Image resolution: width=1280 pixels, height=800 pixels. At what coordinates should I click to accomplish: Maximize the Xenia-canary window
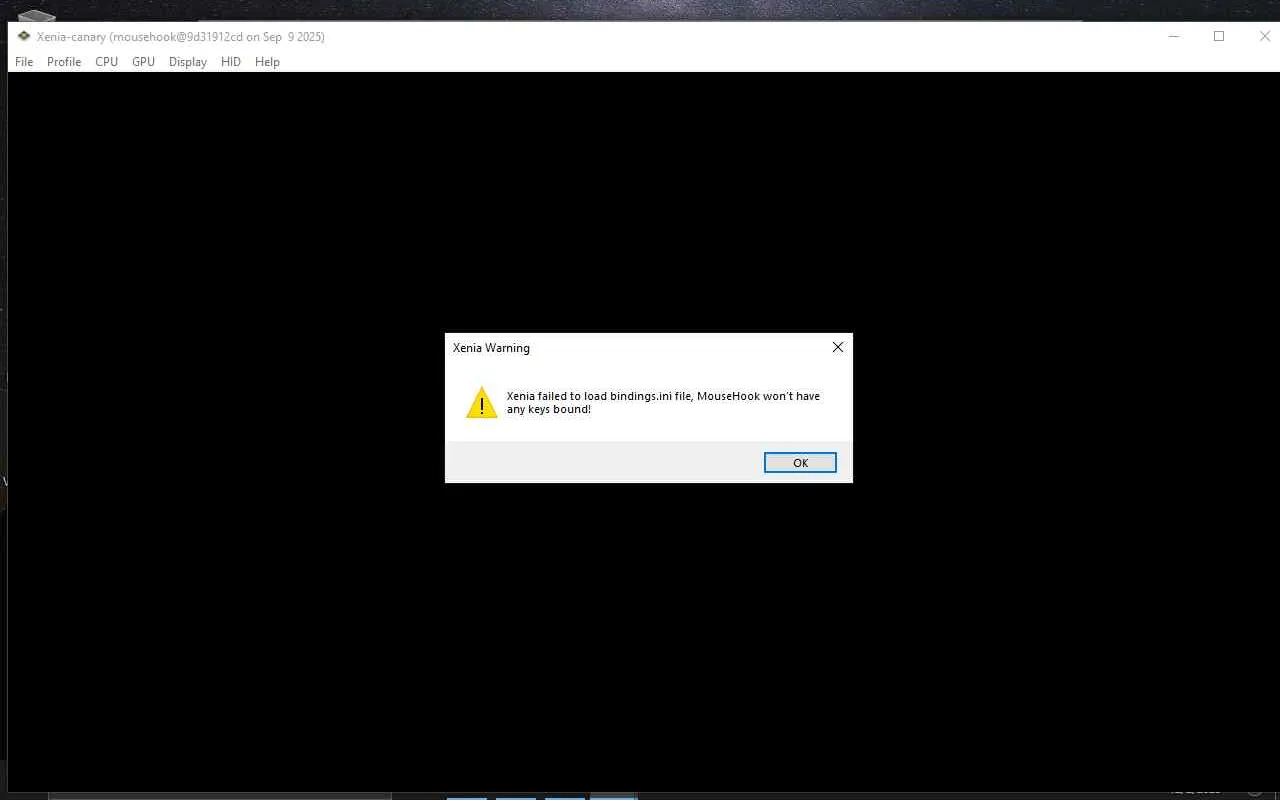(1219, 36)
